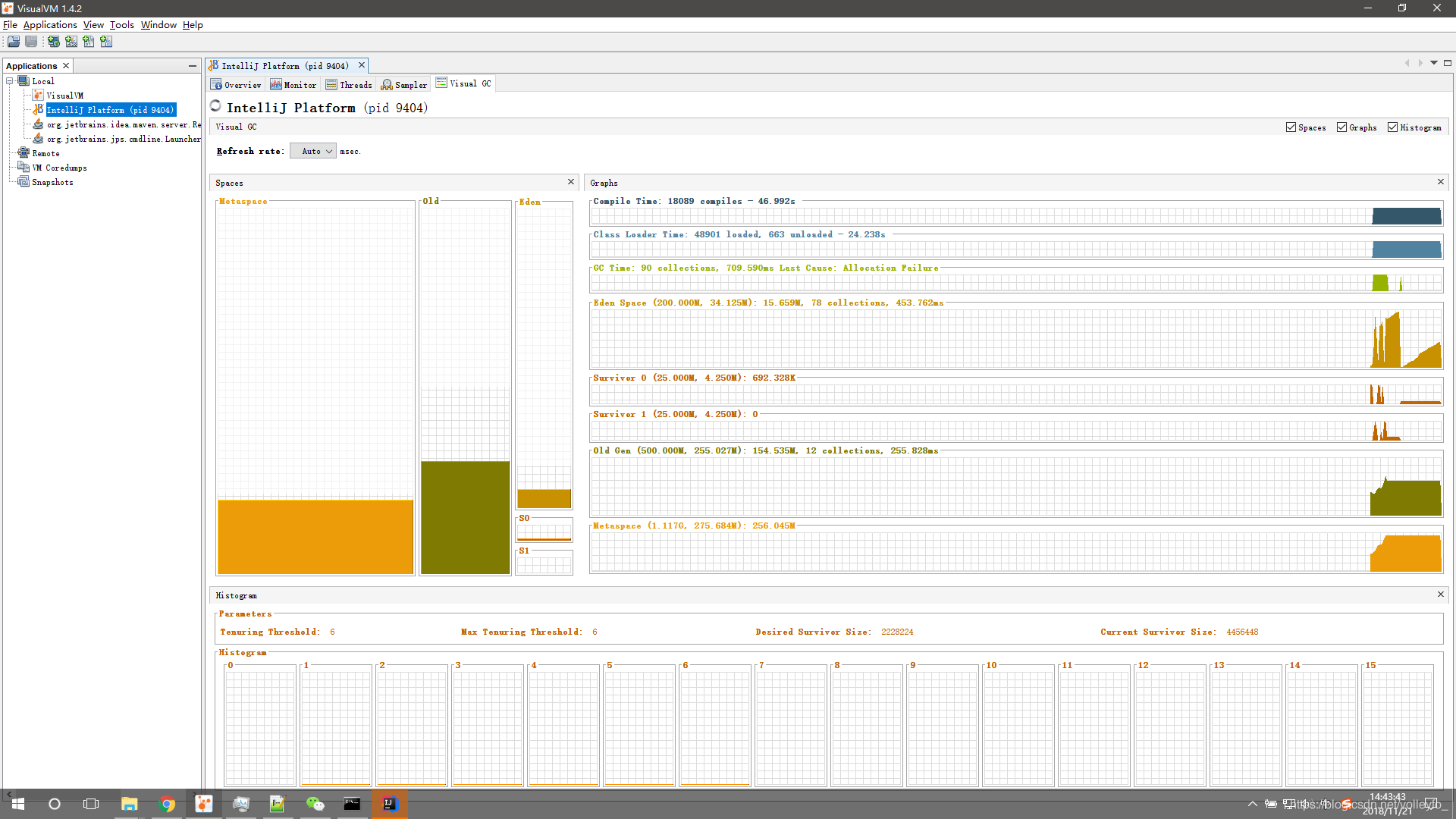The width and height of the screenshot is (1456, 819).
Task: Open the document tabs list dropdown arrow
Action: [1434, 63]
